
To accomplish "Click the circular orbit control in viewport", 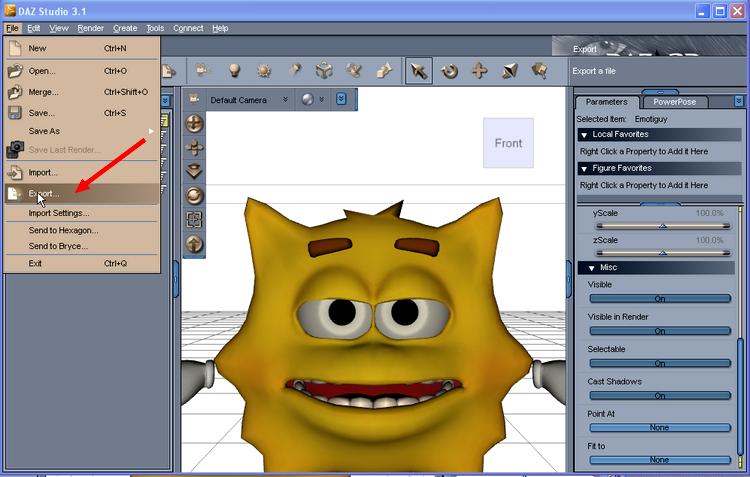I will pyautogui.click(x=194, y=196).
